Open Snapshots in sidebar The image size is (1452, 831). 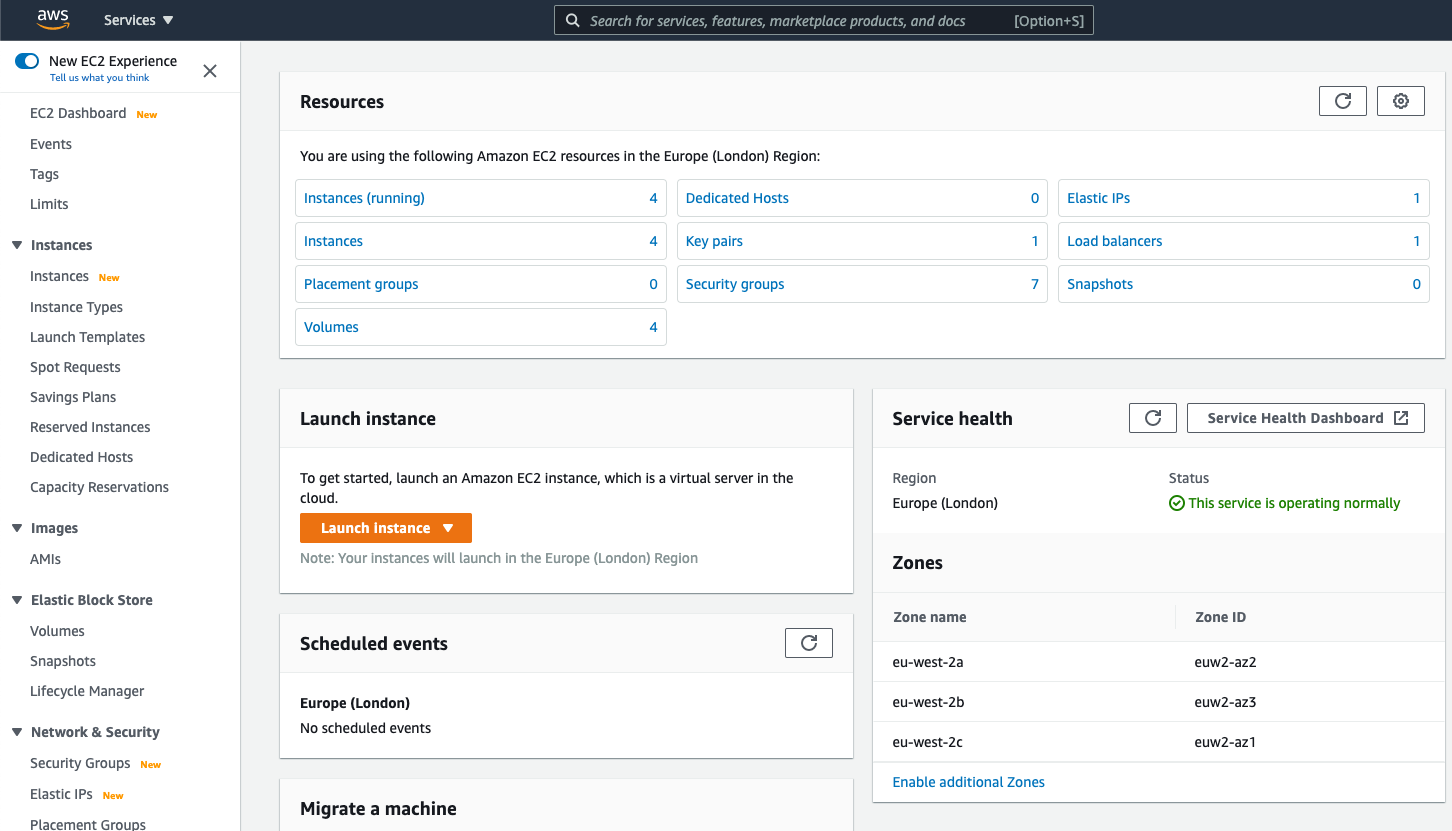63,661
